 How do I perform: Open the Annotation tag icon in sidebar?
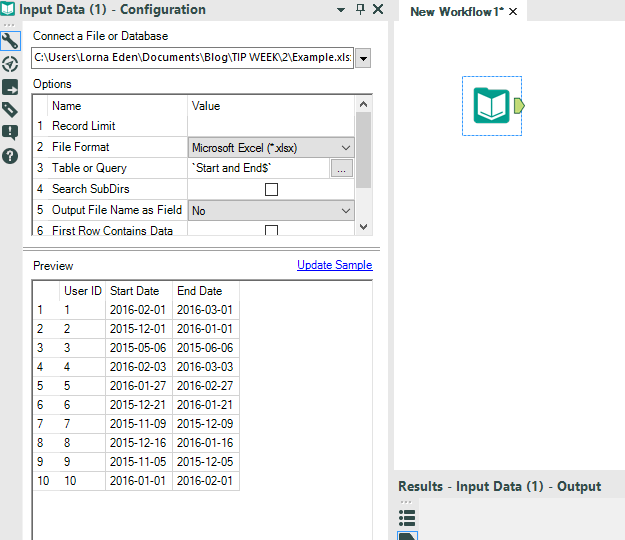click(x=10, y=110)
